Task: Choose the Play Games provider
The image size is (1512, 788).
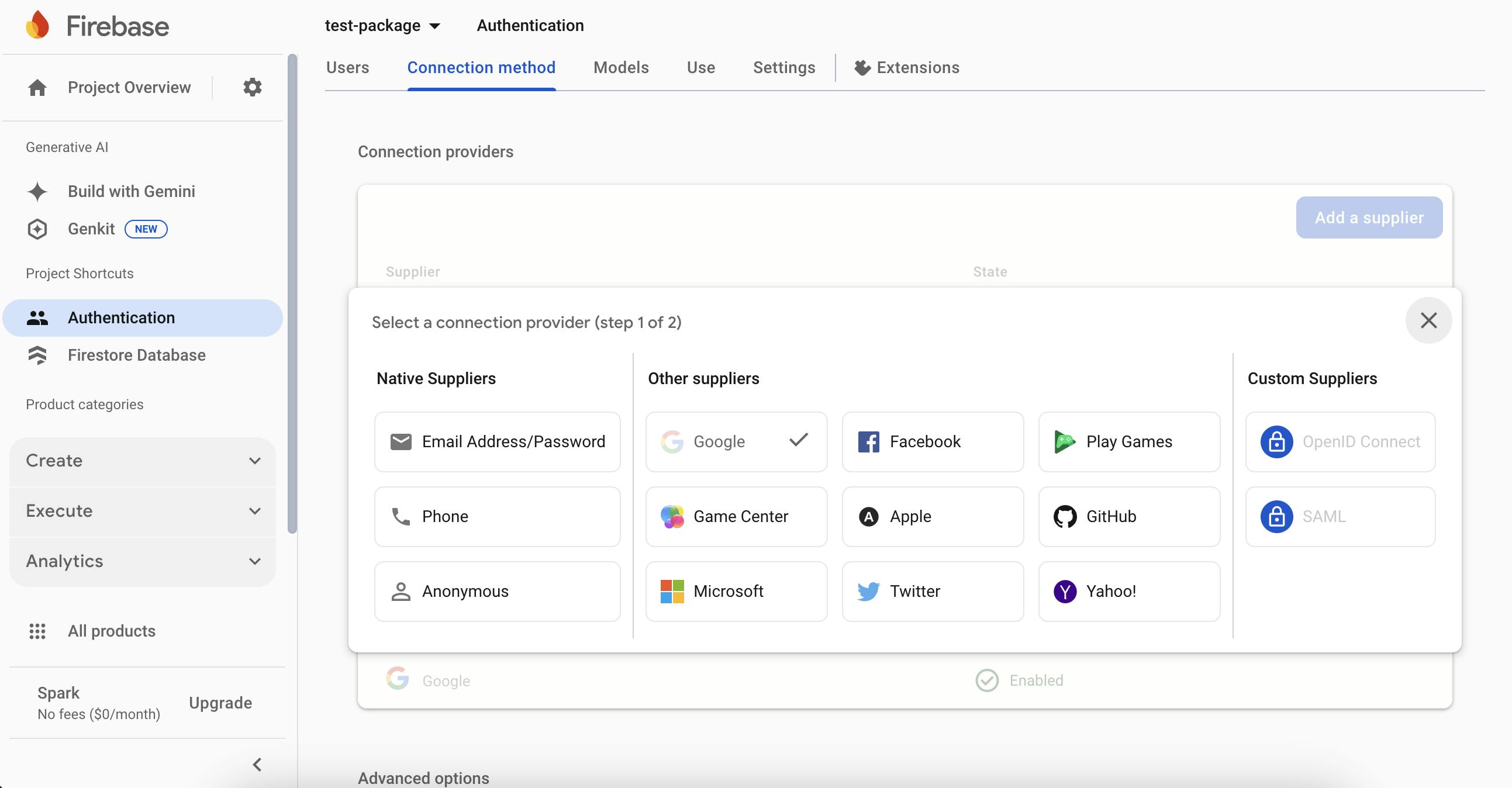Action: 1128,442
